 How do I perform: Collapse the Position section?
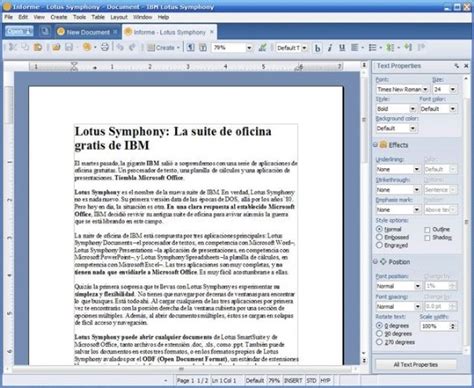375,262
